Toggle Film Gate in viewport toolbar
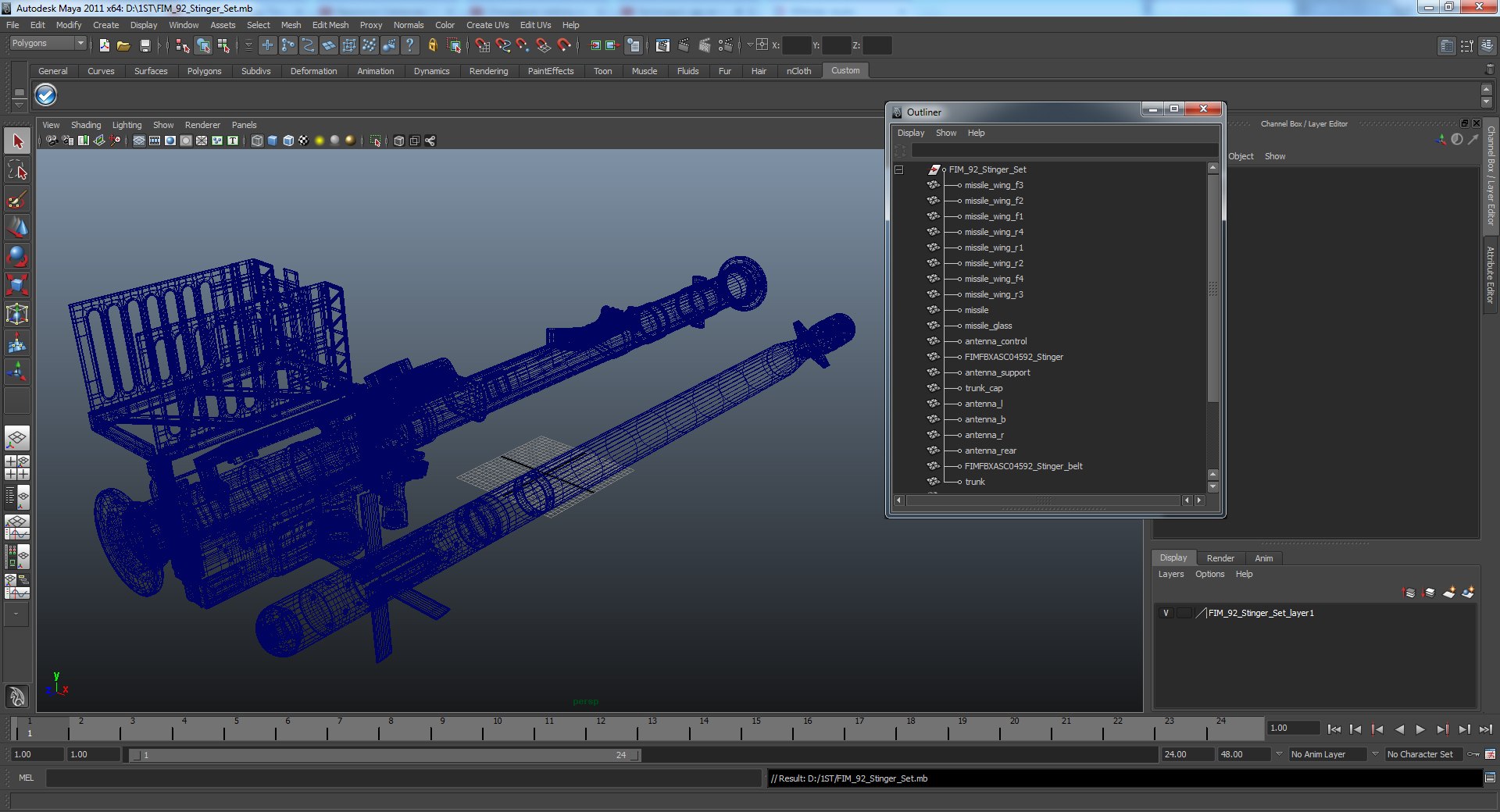The image size is (1500, 812). pyautogui.click(x=155, y=141)
